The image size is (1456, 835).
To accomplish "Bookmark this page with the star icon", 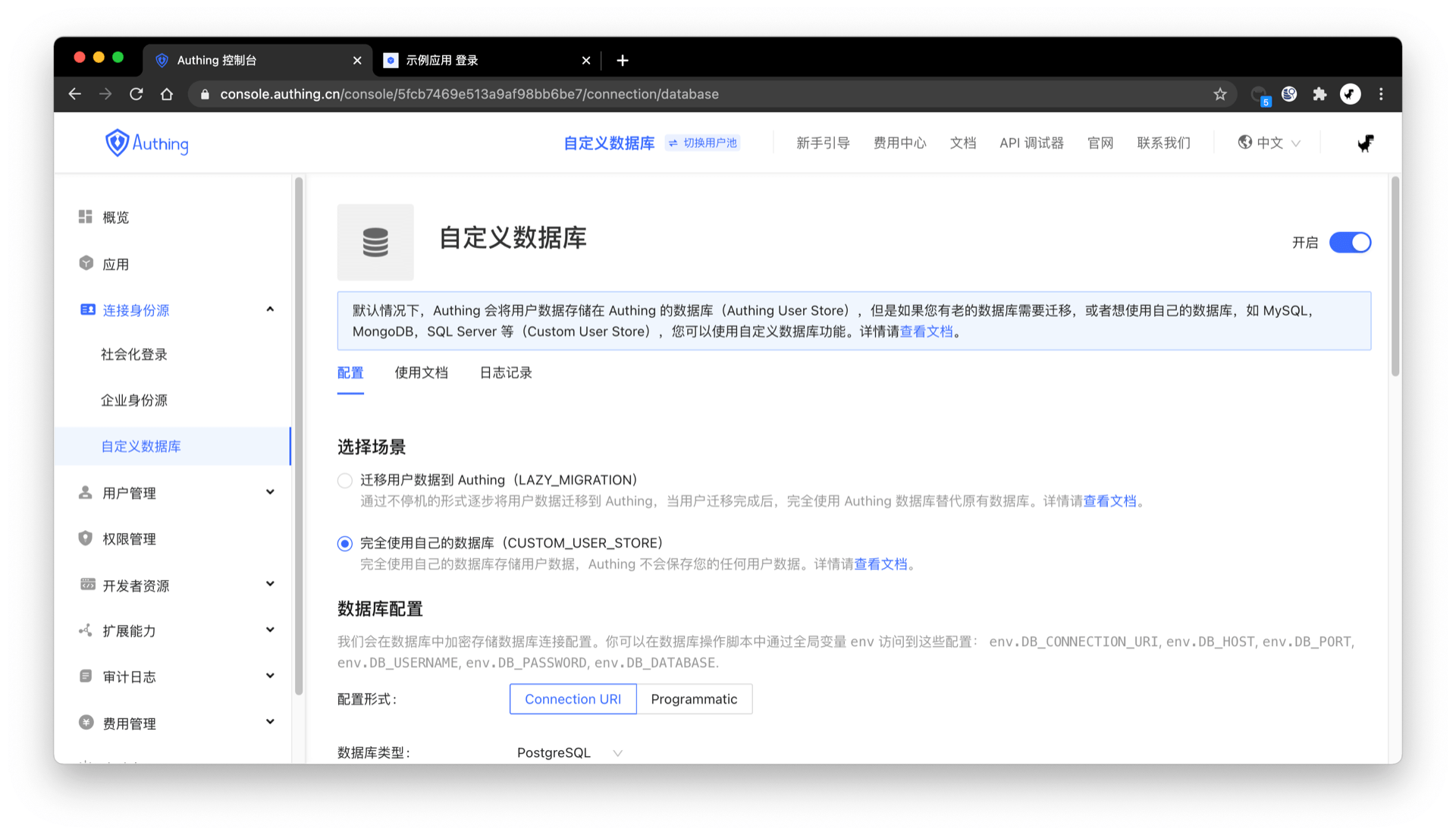I will (x=1219, y=94).
